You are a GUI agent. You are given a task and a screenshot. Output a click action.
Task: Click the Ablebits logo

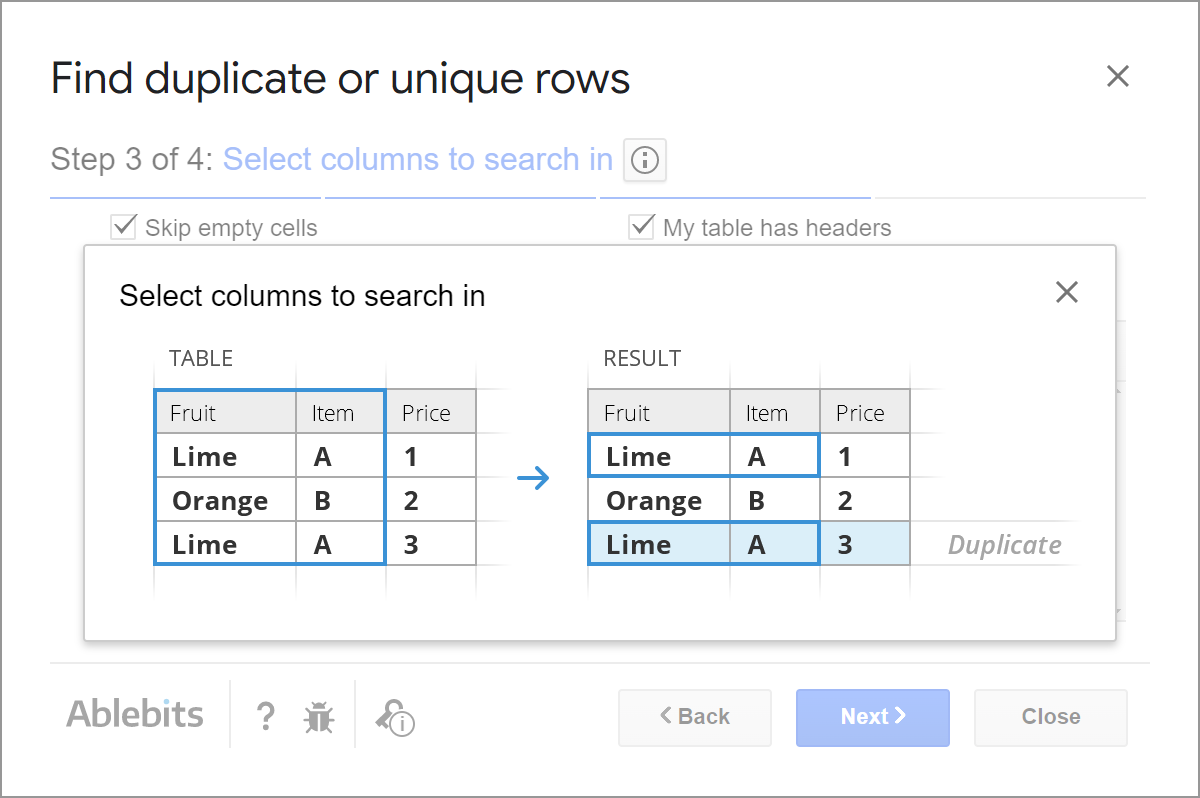tap(135, 714)
